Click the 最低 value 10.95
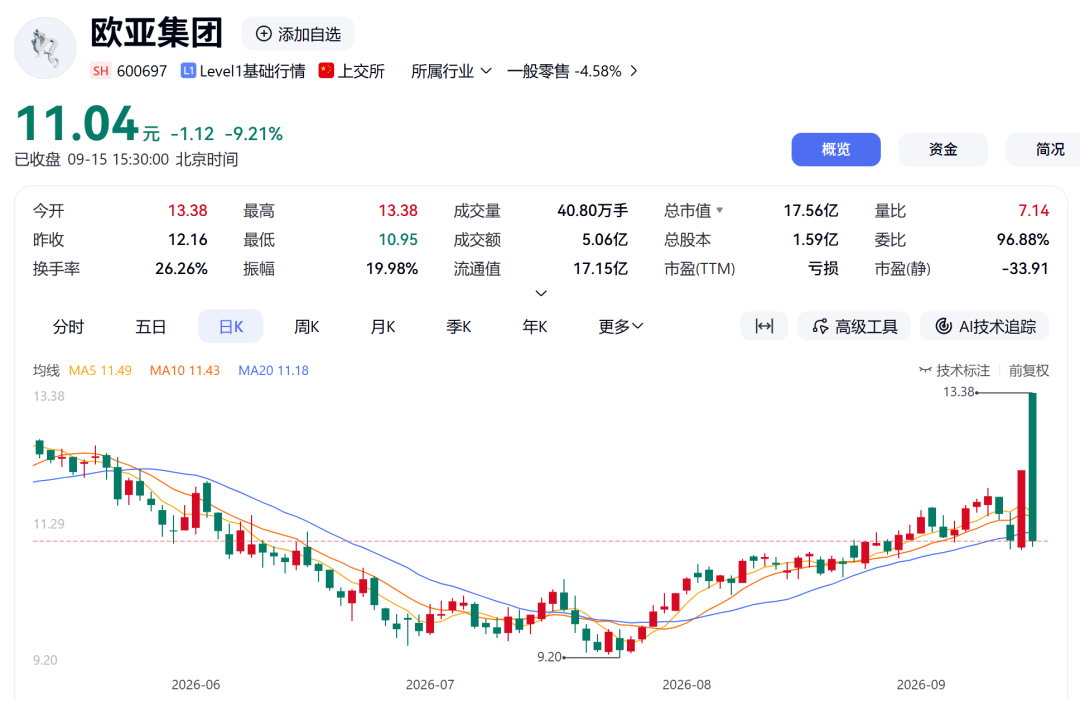Screen dimensions: 1080x701 pos(398,240)
